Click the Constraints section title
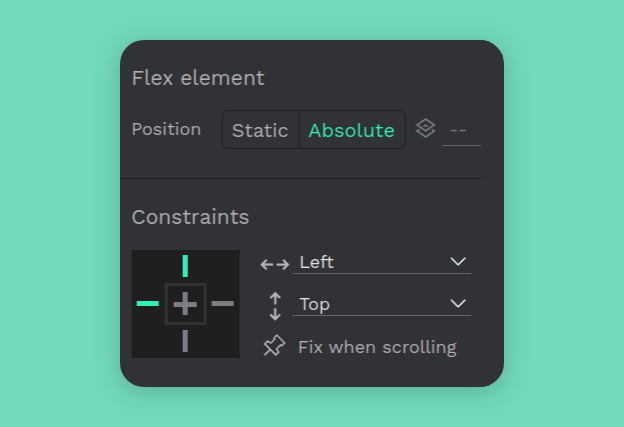624x427 pixels. [190, 217]
